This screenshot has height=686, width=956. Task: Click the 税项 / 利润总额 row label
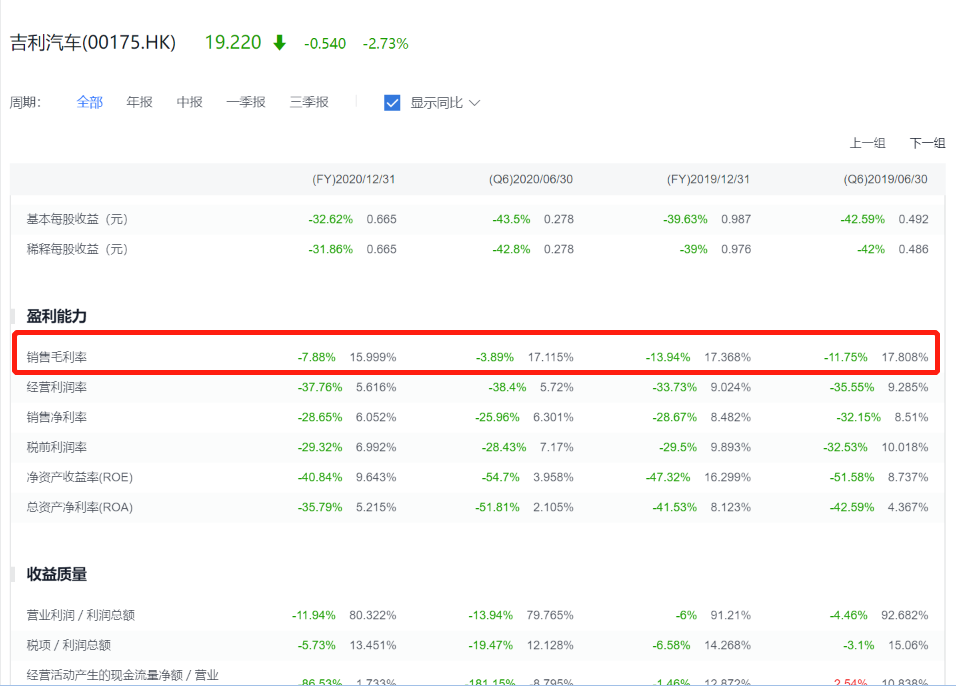69,645
